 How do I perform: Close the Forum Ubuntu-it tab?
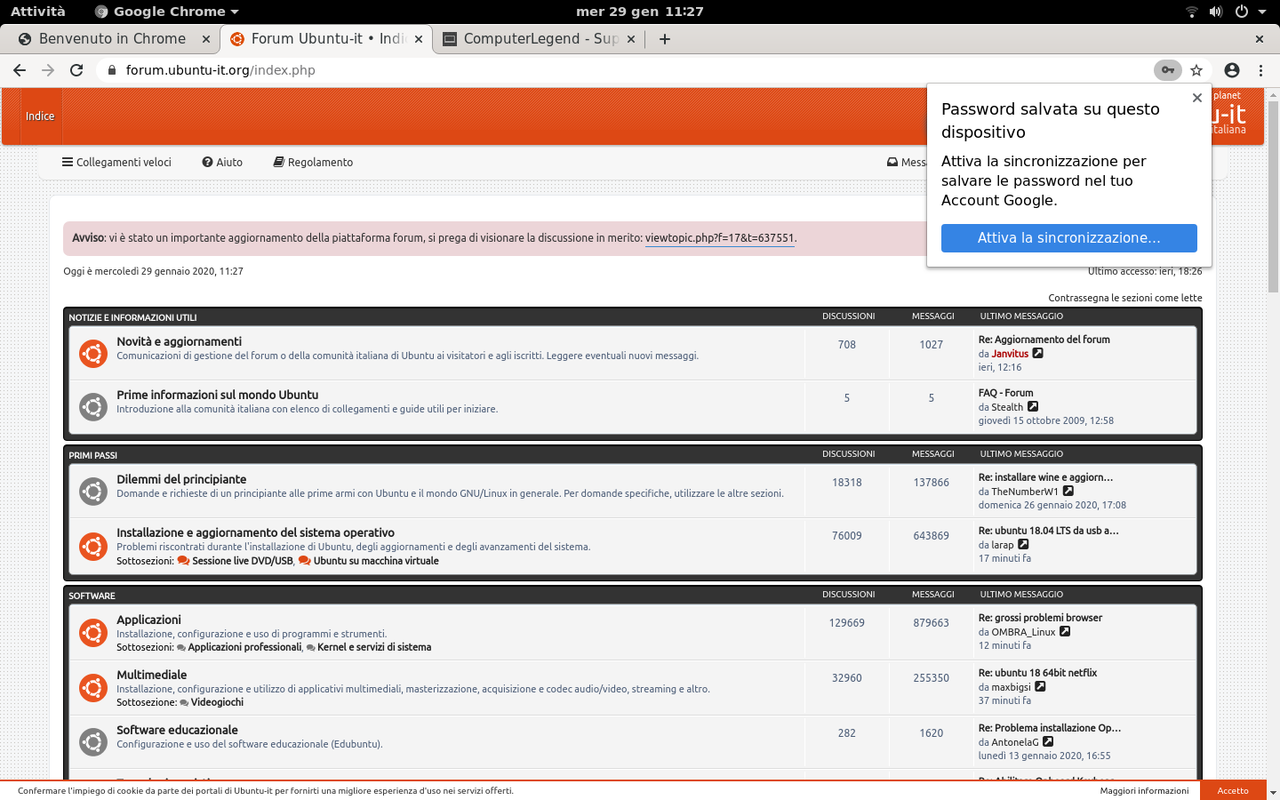pos(419,39)
